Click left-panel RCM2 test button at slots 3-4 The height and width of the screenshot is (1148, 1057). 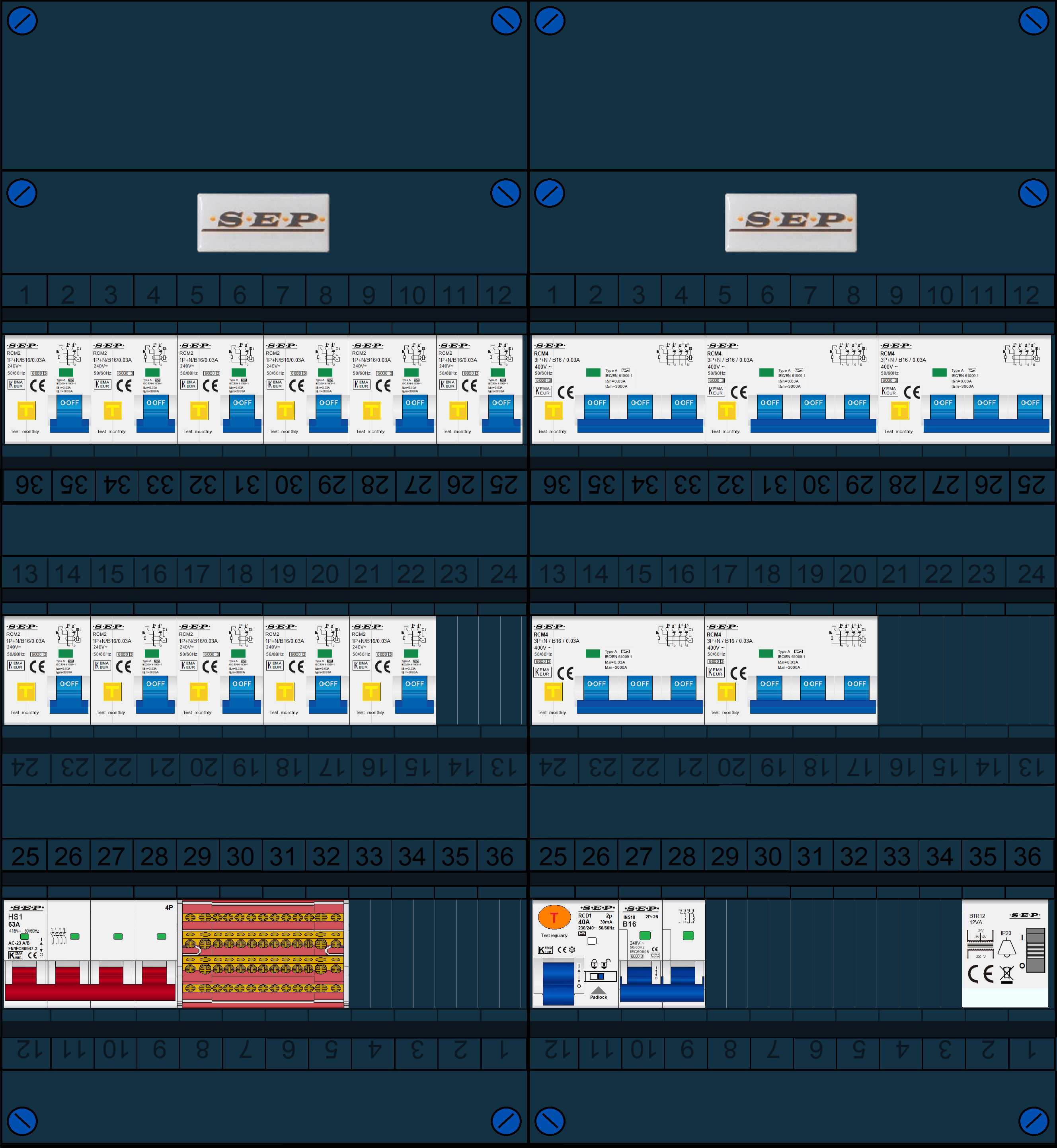click(x=113, y=410)
